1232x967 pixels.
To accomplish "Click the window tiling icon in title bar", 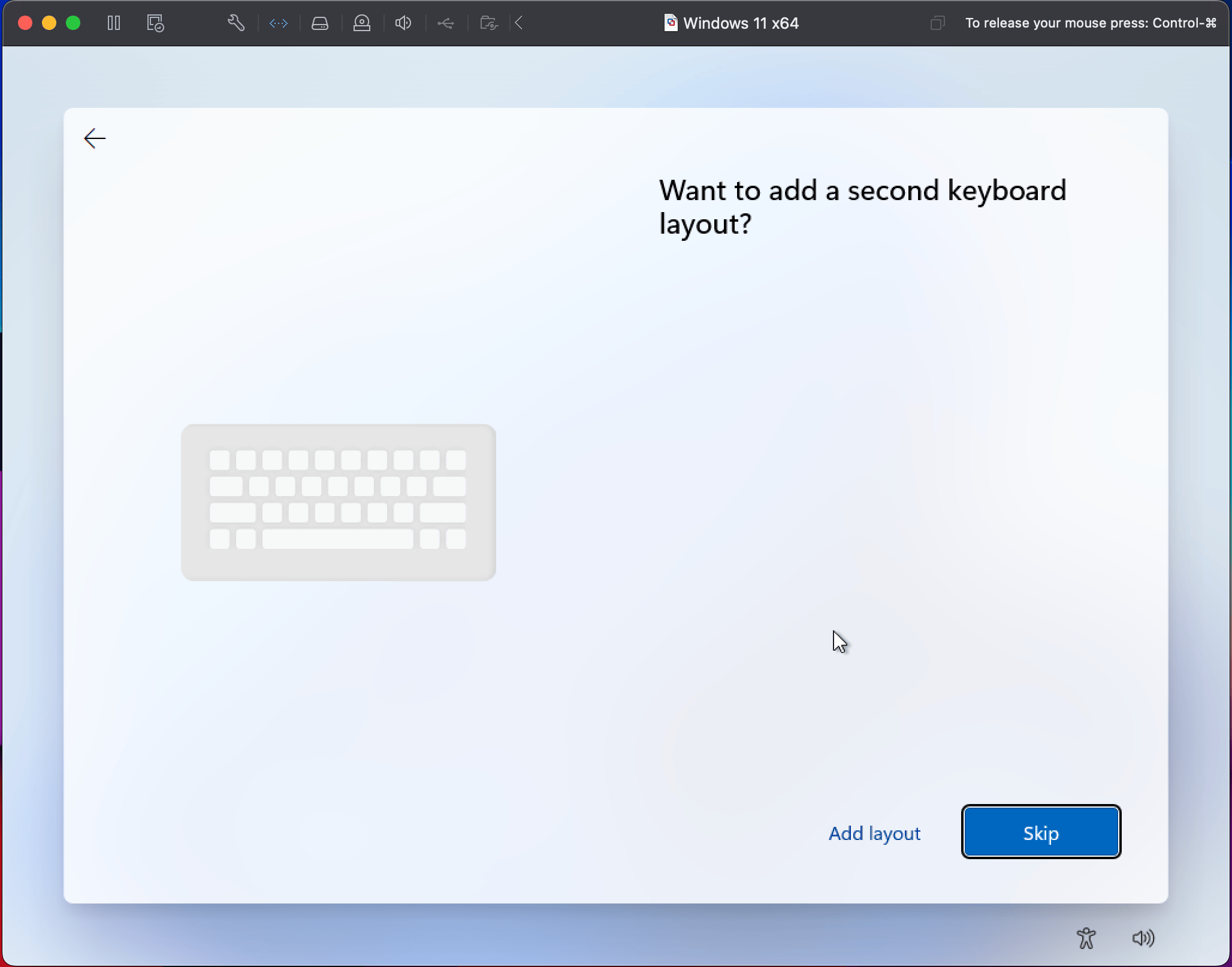I will pyautogui.click(x=937, y=23).
